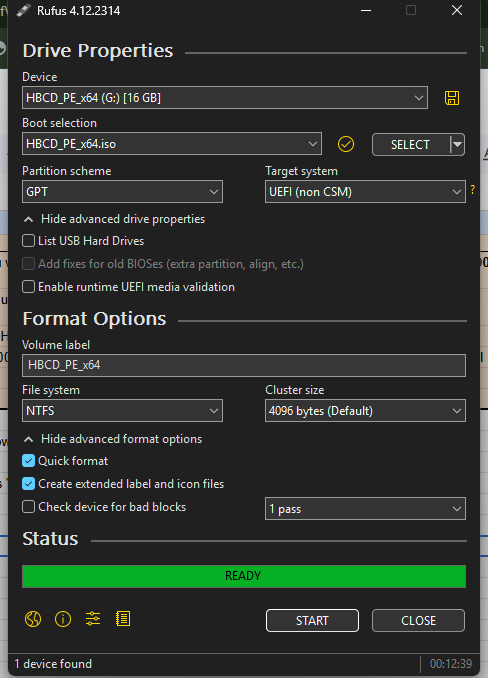Open the bad blocks pass count dropdown
The height and width of the screenshot is (678, 488).
(365, 509)
